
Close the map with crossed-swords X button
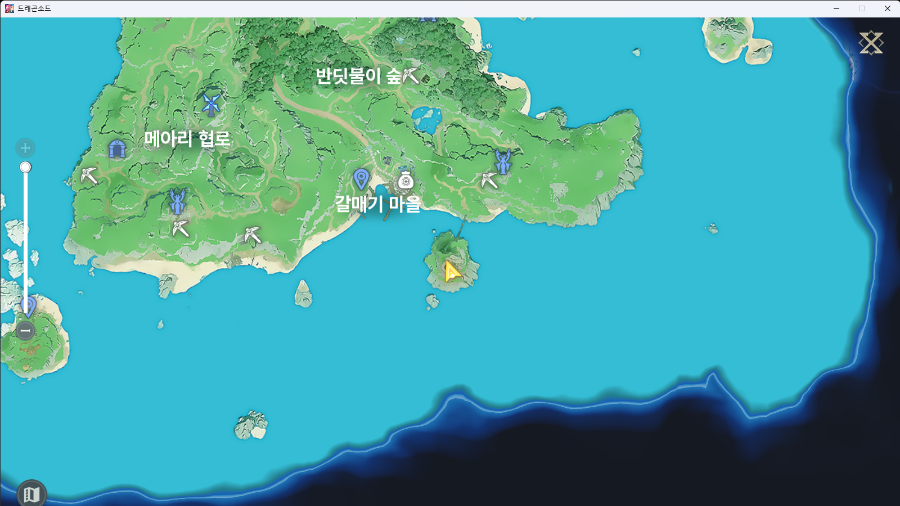[x=871, y=42]
